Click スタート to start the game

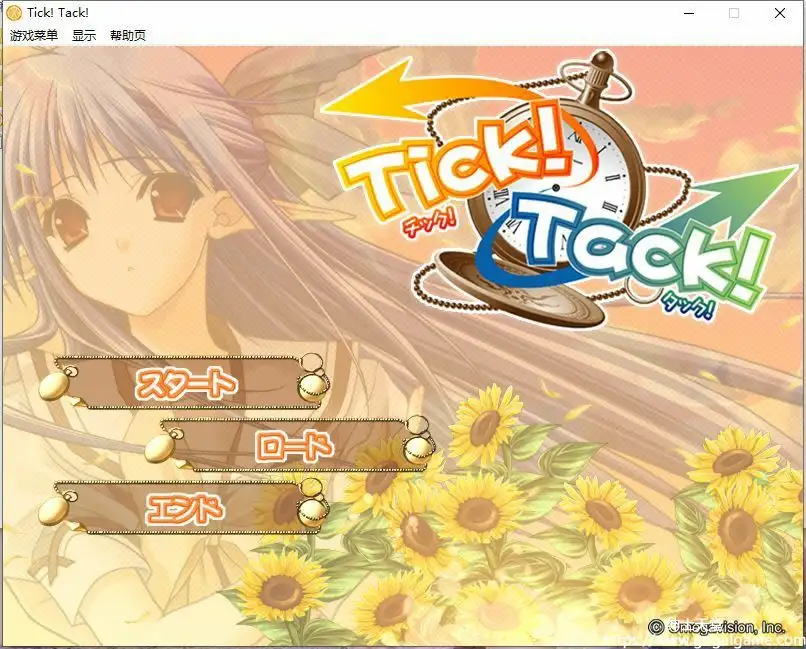(x=185, y=381)
